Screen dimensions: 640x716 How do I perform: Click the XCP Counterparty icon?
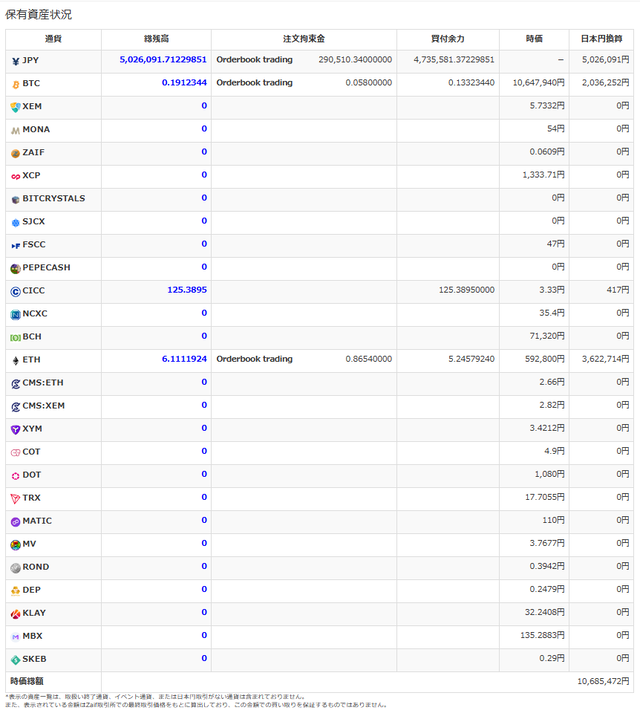tap(16, 176)
